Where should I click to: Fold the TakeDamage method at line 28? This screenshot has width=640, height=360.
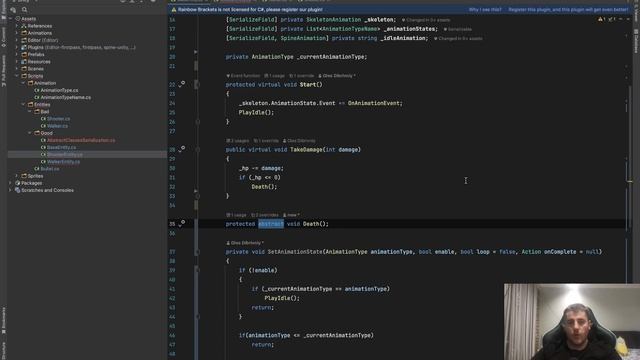coord(198,149)
